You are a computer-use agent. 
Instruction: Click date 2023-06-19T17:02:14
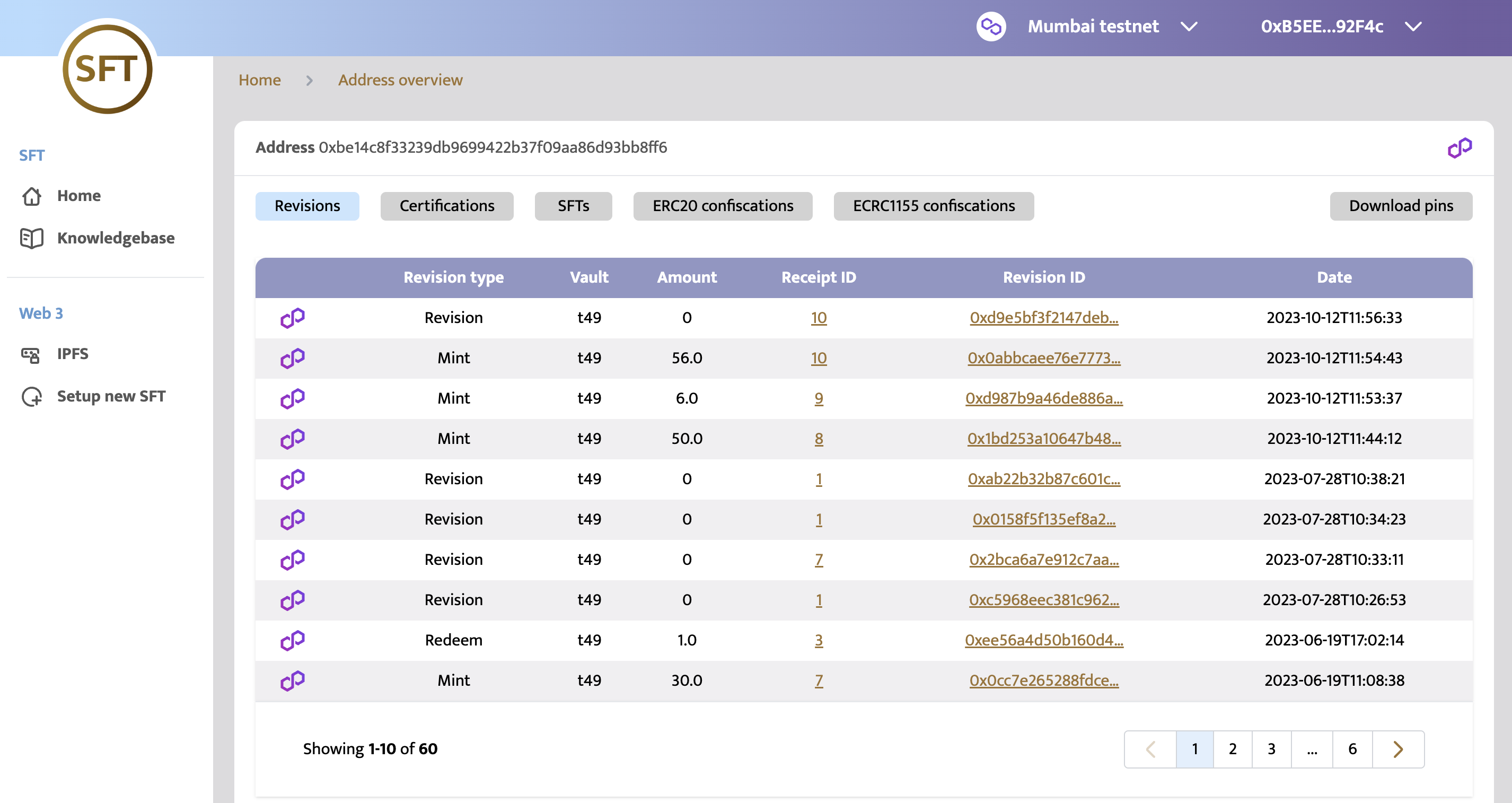click(1334, 640)
